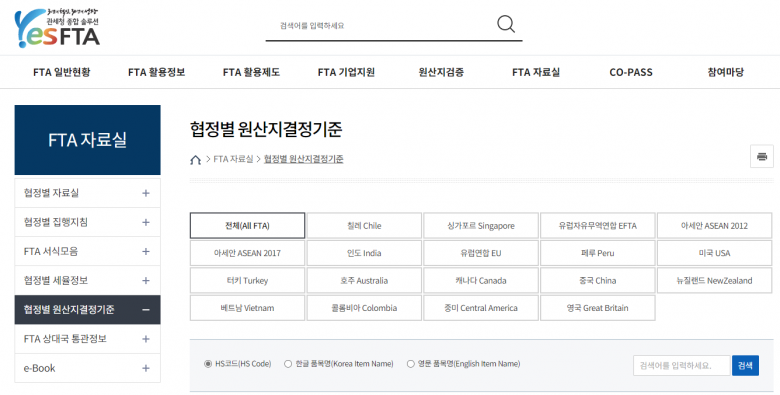Image resolution: width=780 pixels, height=395 pixels.
Task: Click the home icon in breadcrumb
Action: click(x=195, y=160)
